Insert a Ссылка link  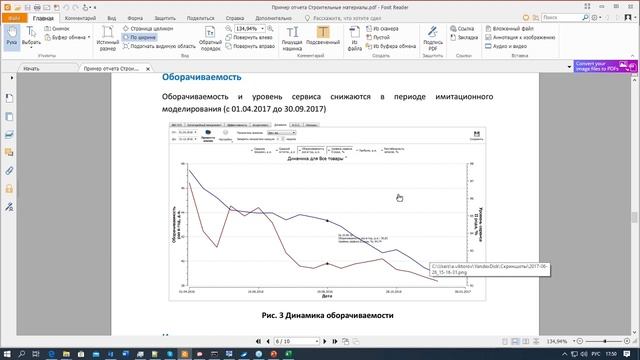point(462,29)
